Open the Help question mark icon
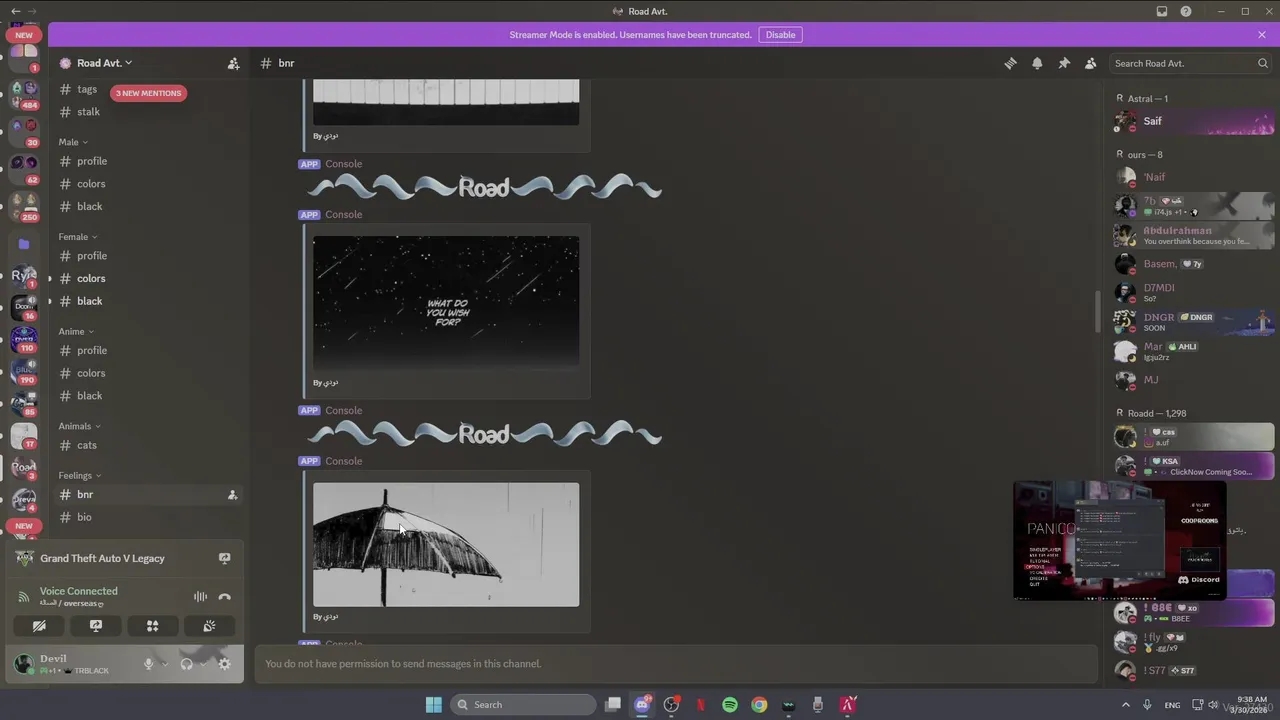Viewport: 1280px width, 720px height. [x=1186, y=11]
